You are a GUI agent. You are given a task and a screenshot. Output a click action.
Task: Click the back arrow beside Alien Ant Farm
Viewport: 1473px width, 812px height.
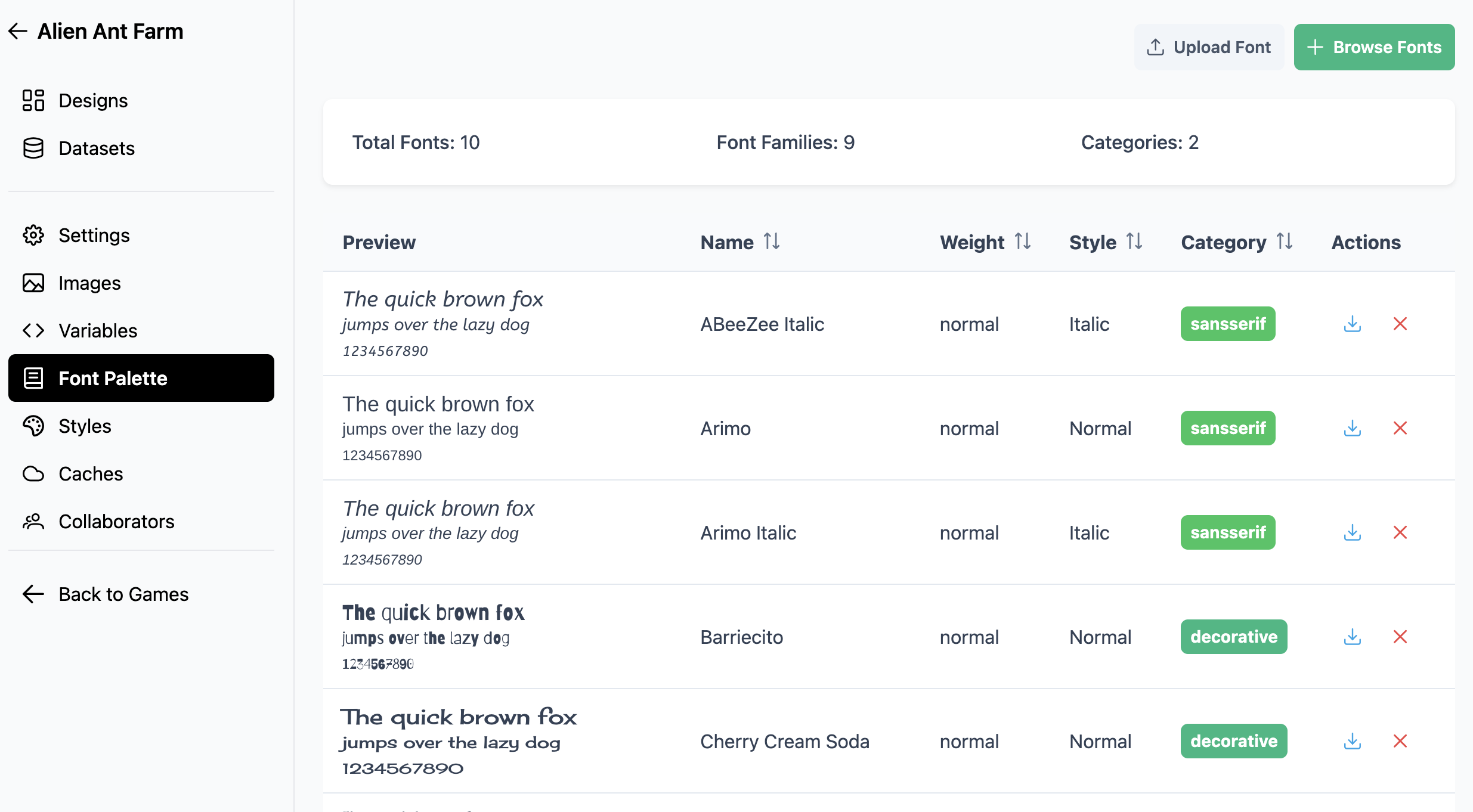pos(18,31)
